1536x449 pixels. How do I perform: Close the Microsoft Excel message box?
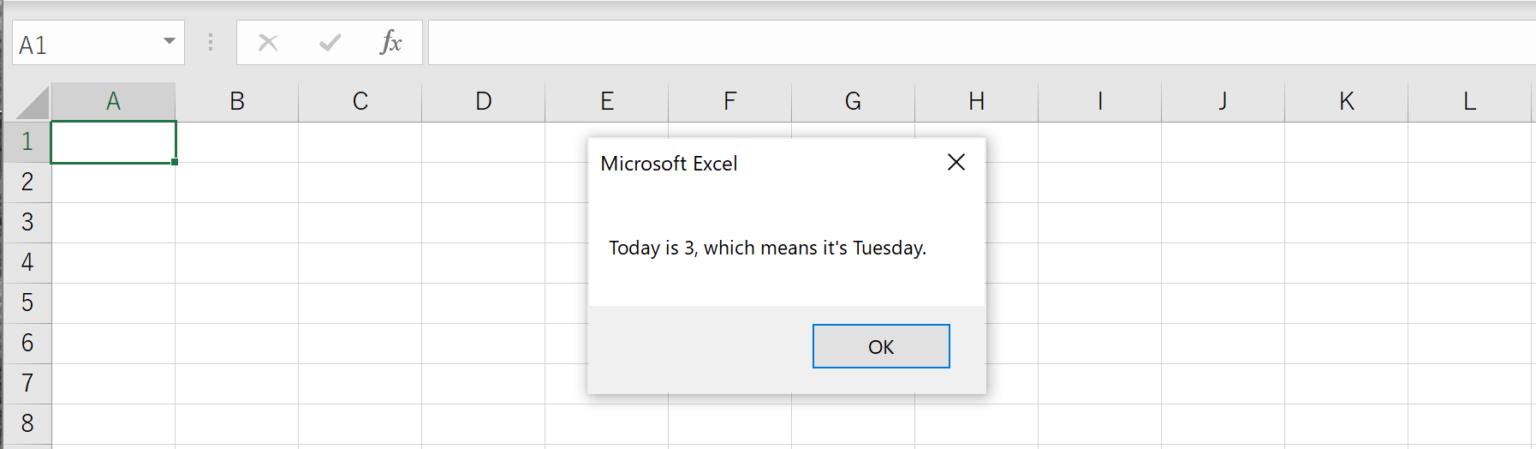point(956,163)
